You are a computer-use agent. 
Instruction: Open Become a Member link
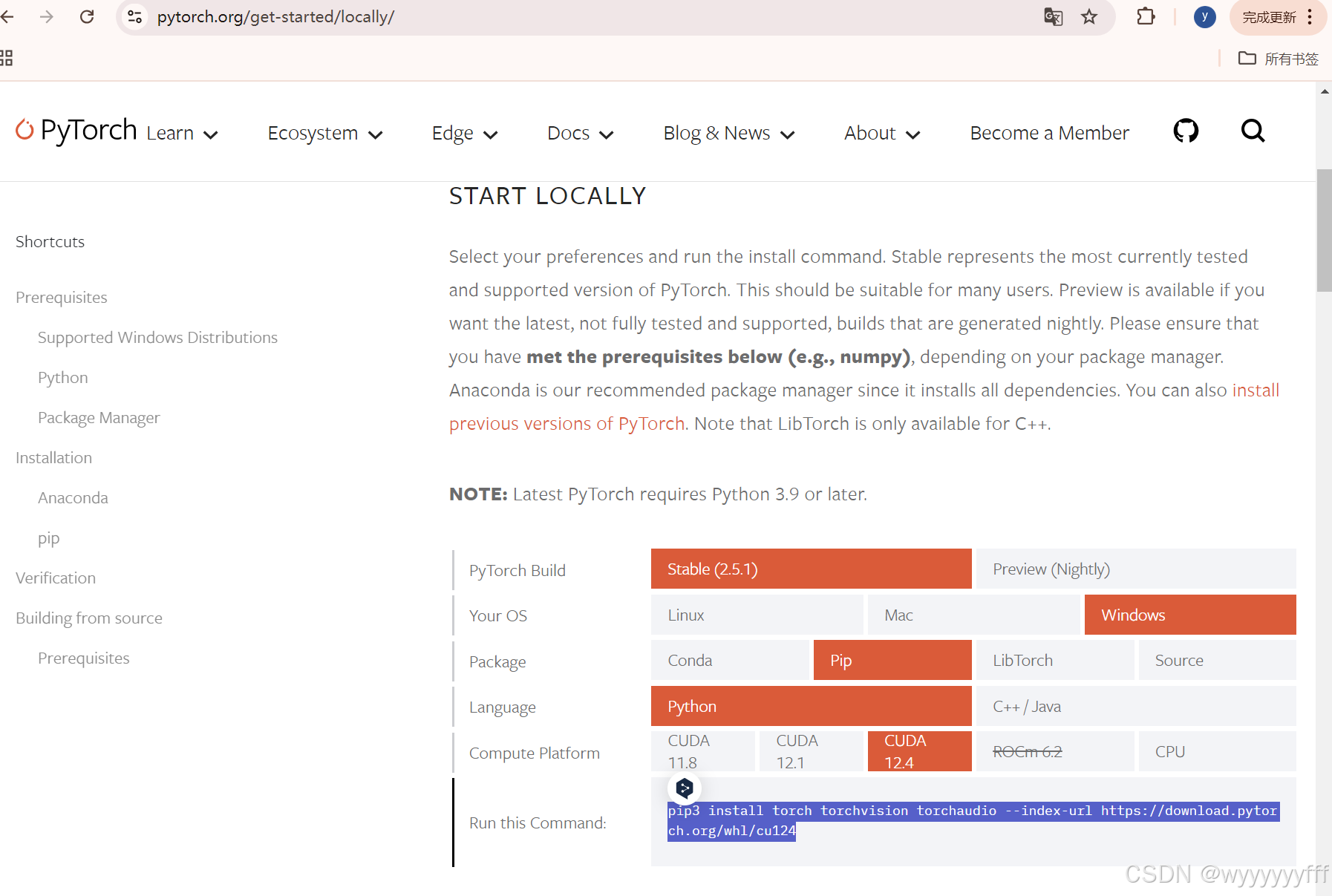1049,134
